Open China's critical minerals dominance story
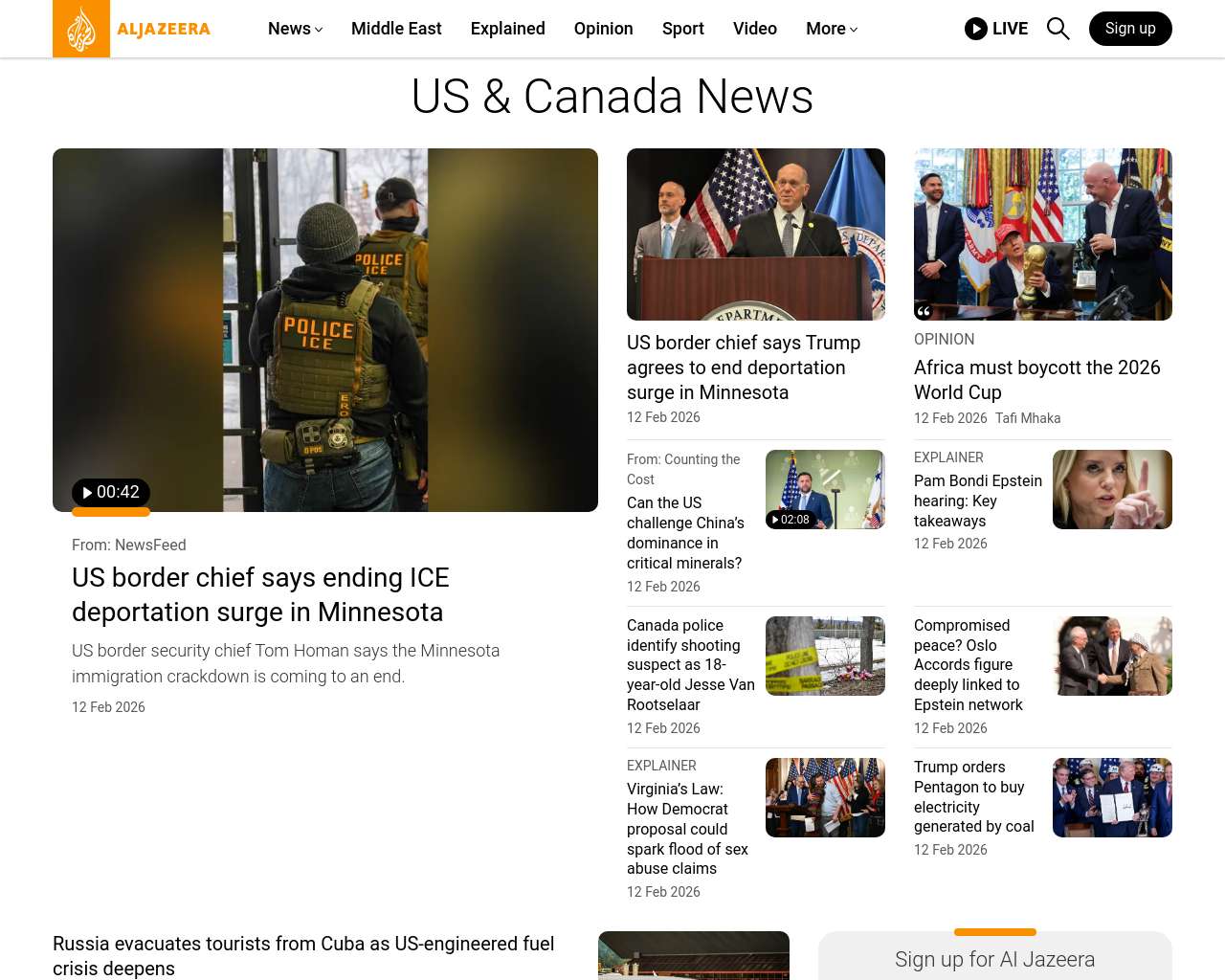 coord(685,533)
